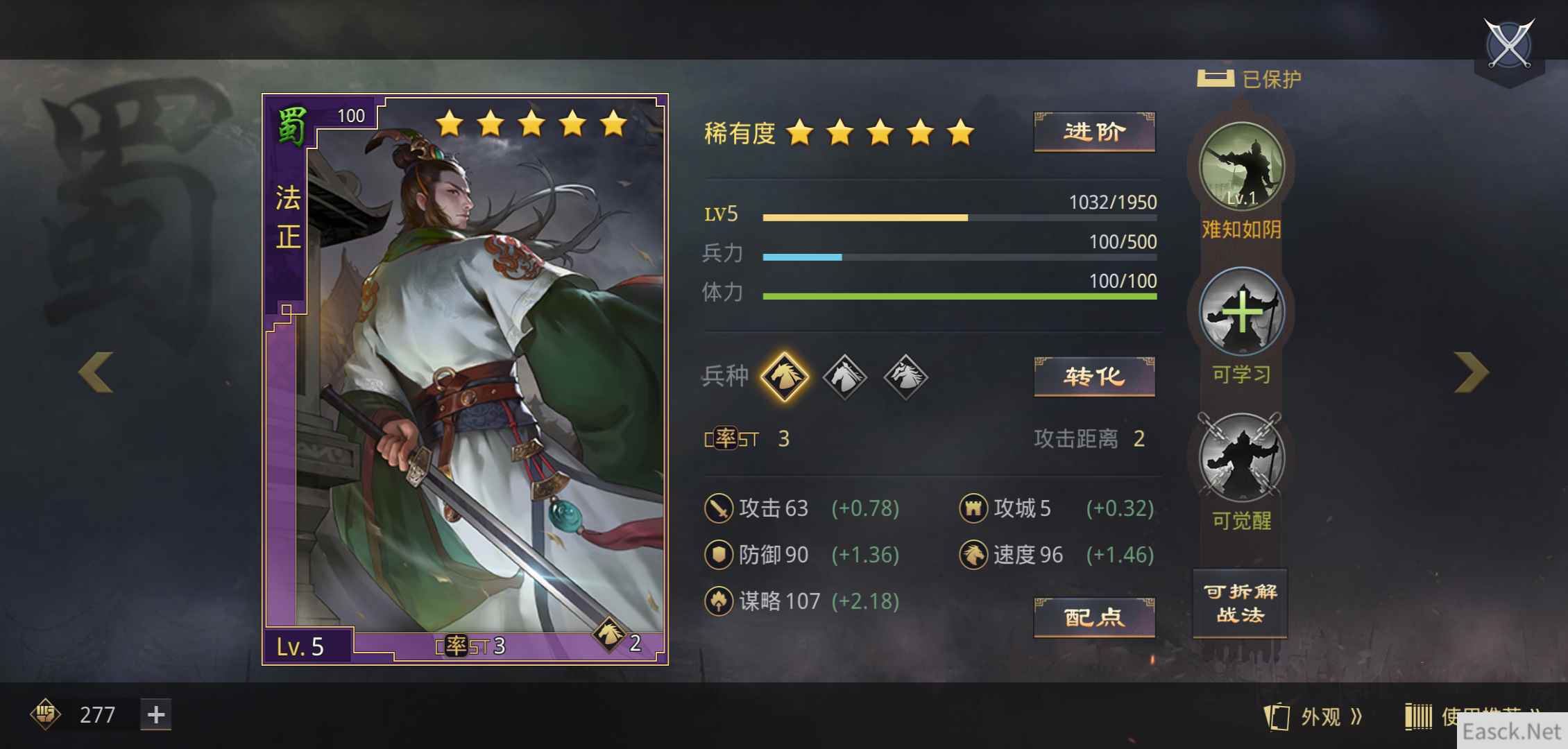This screenshot has height=749, width=1568.
Task: Tap the 法正 hero card portrait
Action: pos(465,379)
